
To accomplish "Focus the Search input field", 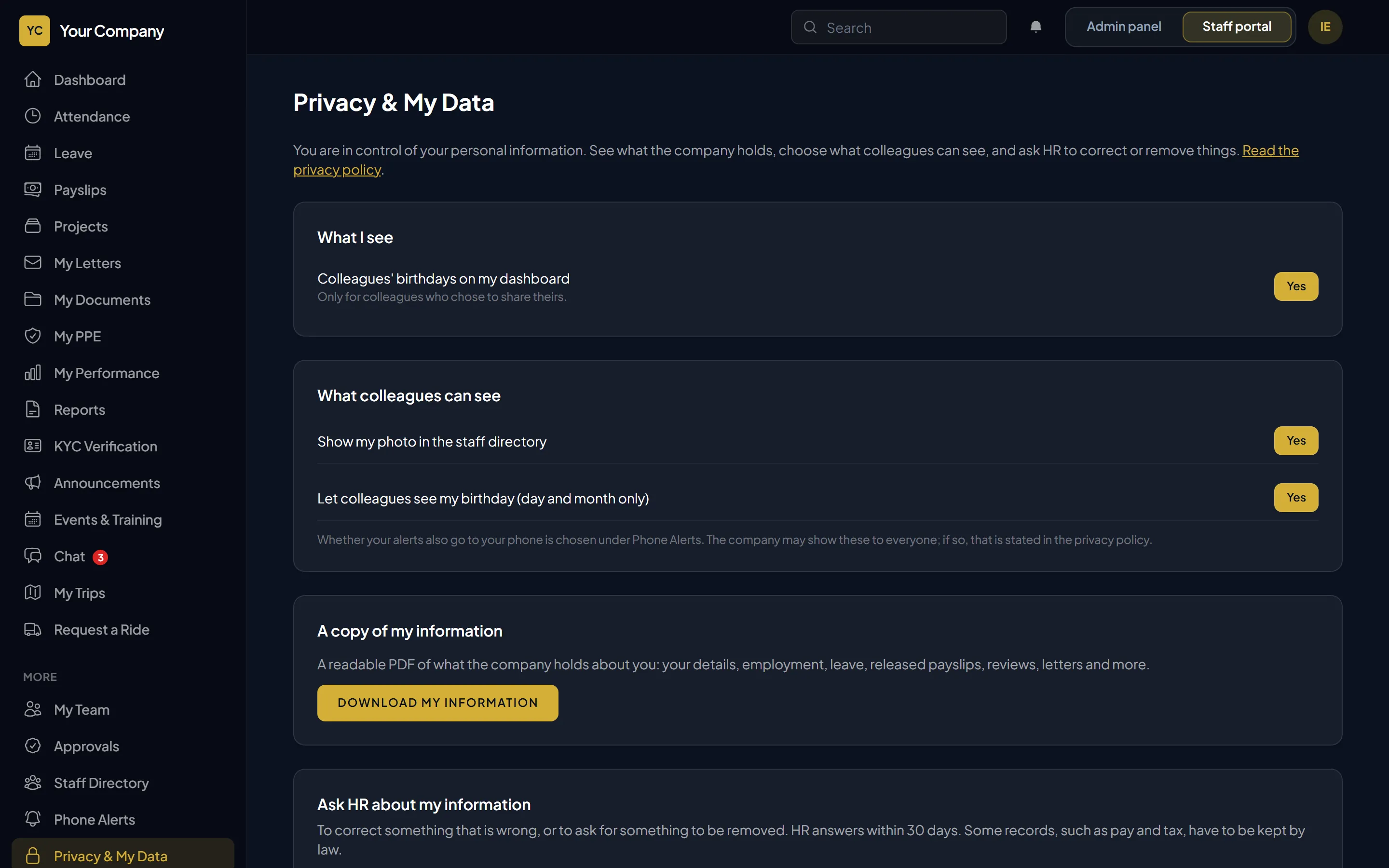I will [x=898, y=27].
